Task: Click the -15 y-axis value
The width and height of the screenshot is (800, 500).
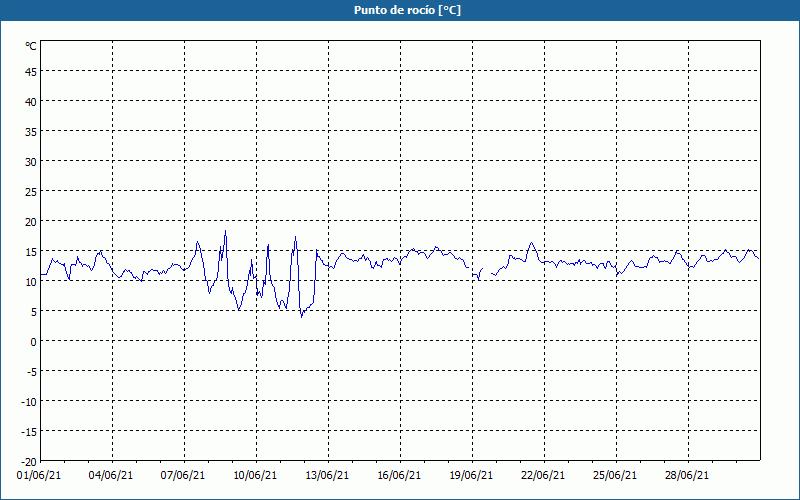Action: coord(29,432)
